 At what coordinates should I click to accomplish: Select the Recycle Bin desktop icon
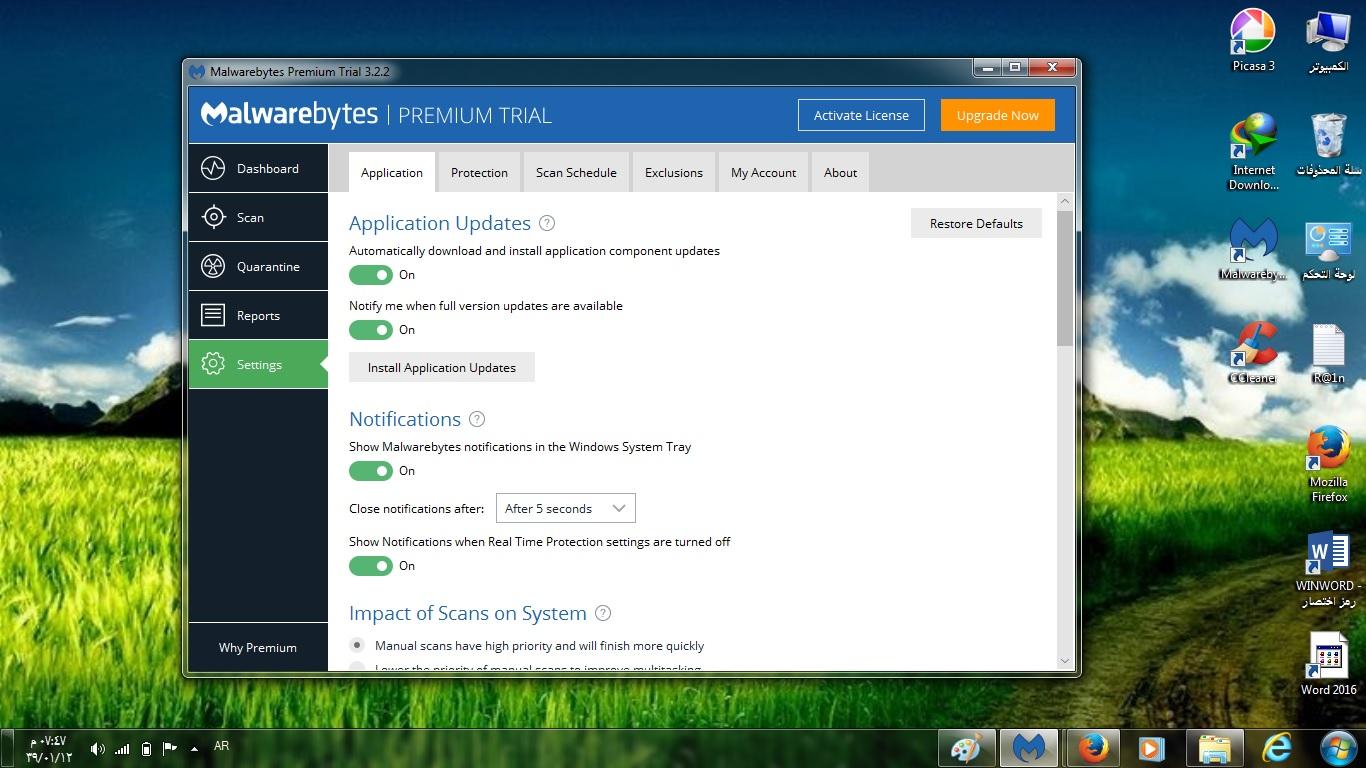(1328, 144)
